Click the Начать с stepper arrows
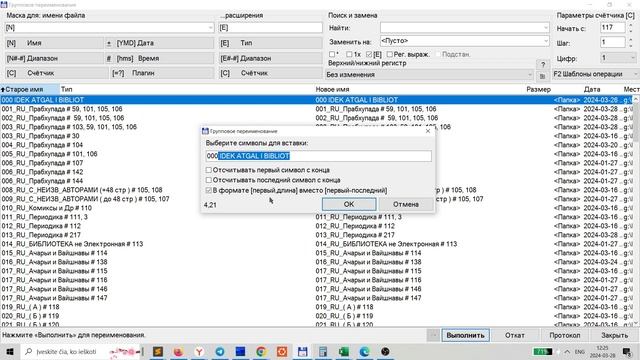Screen dimensions: 640x360 pyautogui.click(x=631, y=28)
